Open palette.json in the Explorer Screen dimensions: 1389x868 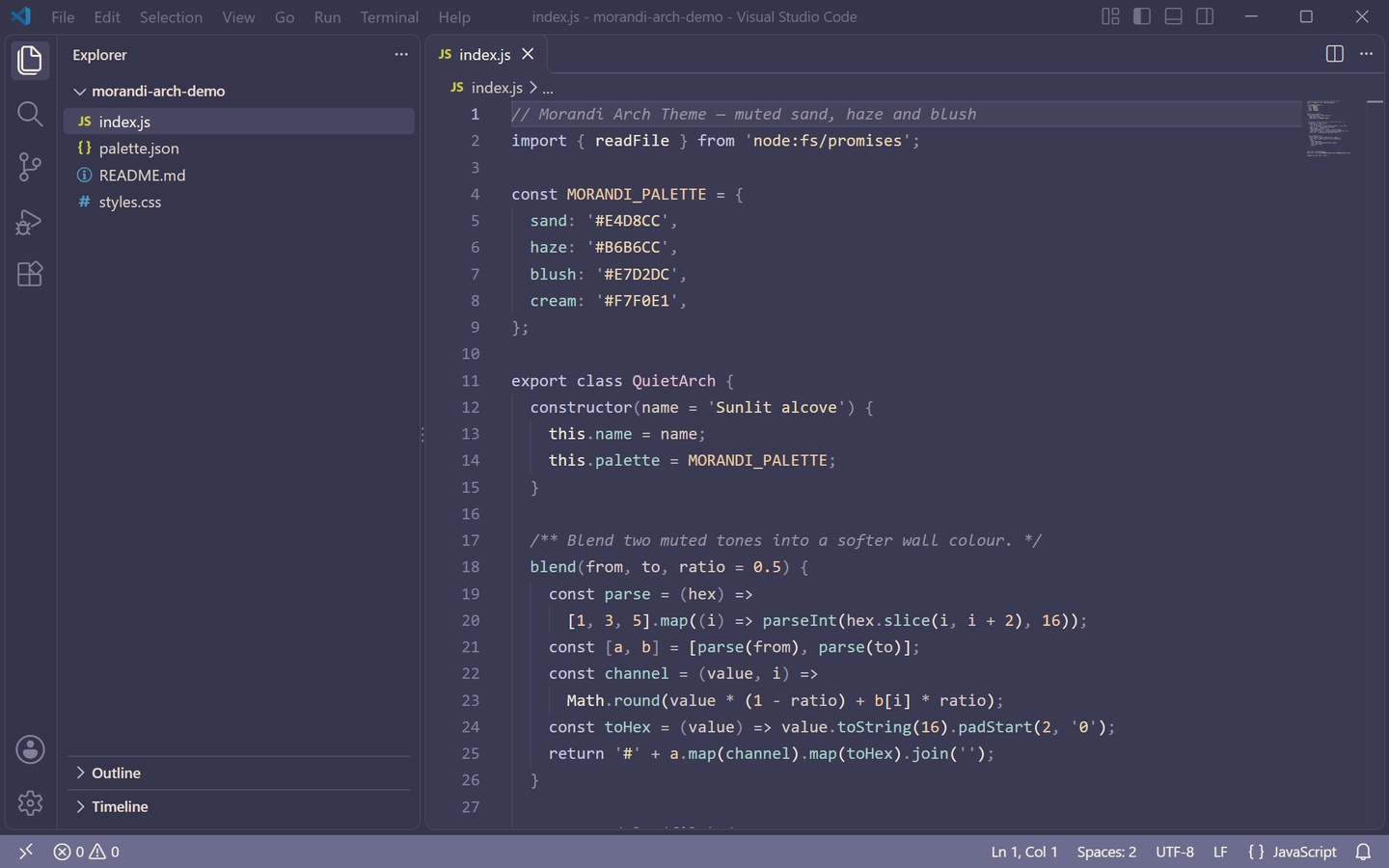[239, 148]
